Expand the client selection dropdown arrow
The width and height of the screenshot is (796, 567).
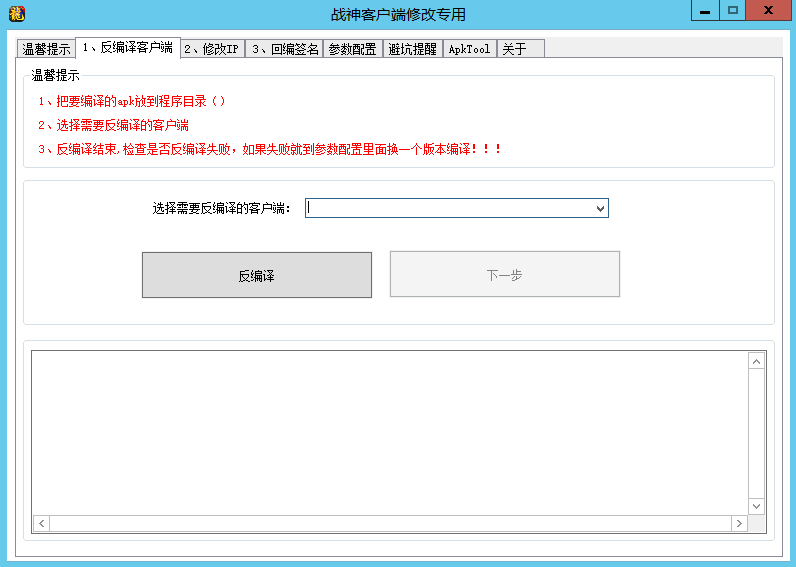click(600, 208)
